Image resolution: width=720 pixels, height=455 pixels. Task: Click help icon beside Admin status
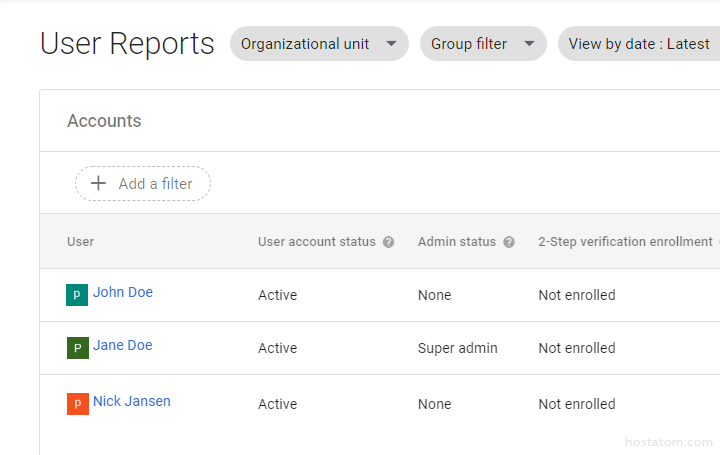(x=508, y=242)
